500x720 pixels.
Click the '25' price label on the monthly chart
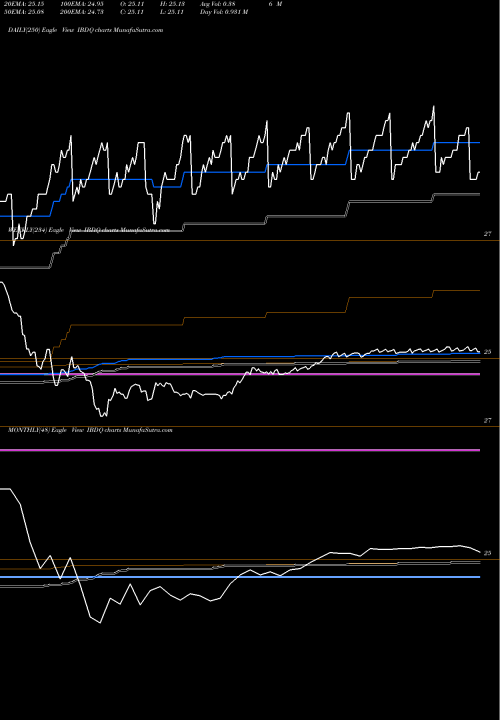coord(488,553)
